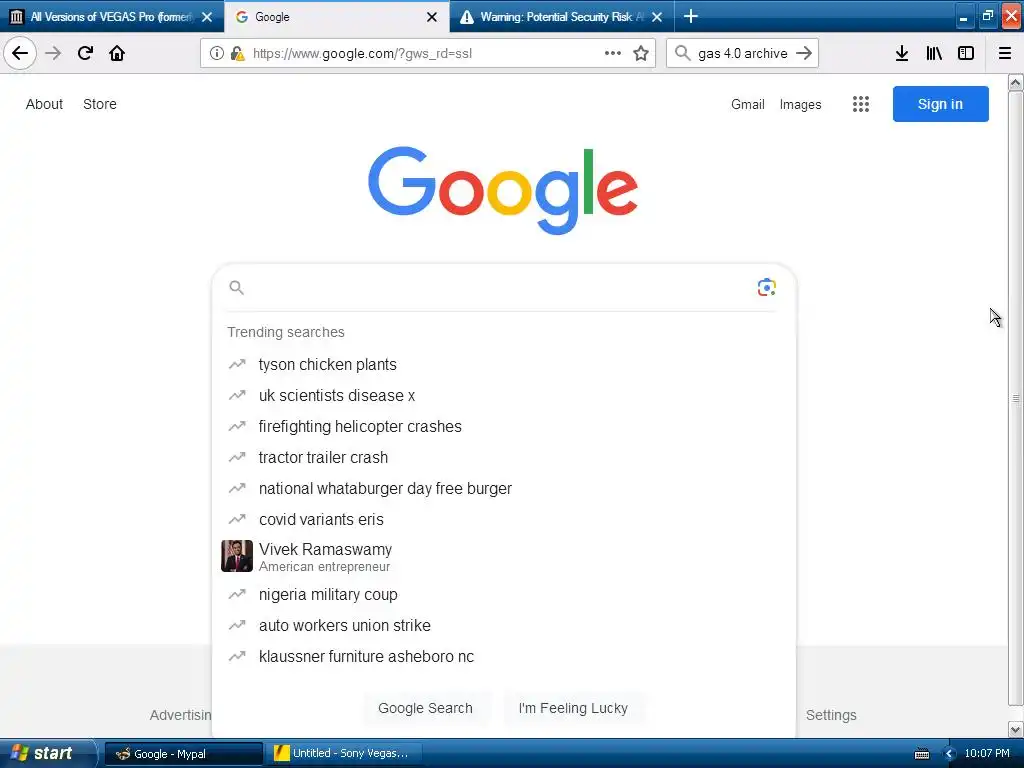
Task: Click keyboard icon in system tray
Action: (921, 754)
